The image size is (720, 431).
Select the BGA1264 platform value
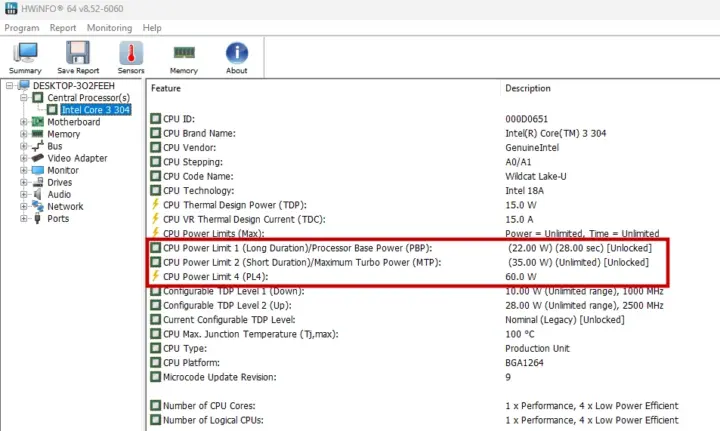point(524,363)
